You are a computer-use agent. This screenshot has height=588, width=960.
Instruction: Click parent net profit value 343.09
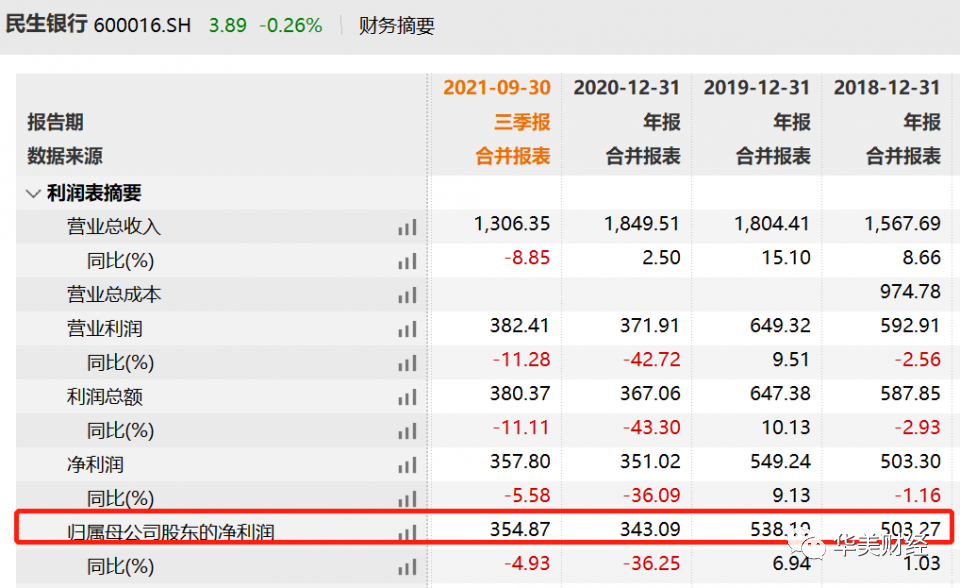[x=650, y=529]
